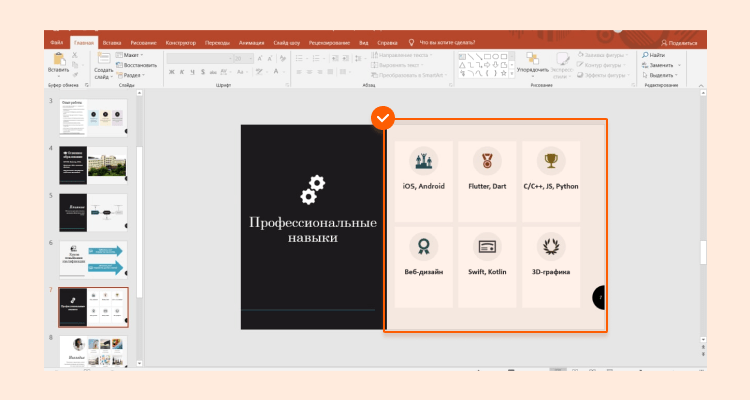Switch to the Вставка (Insert) tab

point(112,43)
